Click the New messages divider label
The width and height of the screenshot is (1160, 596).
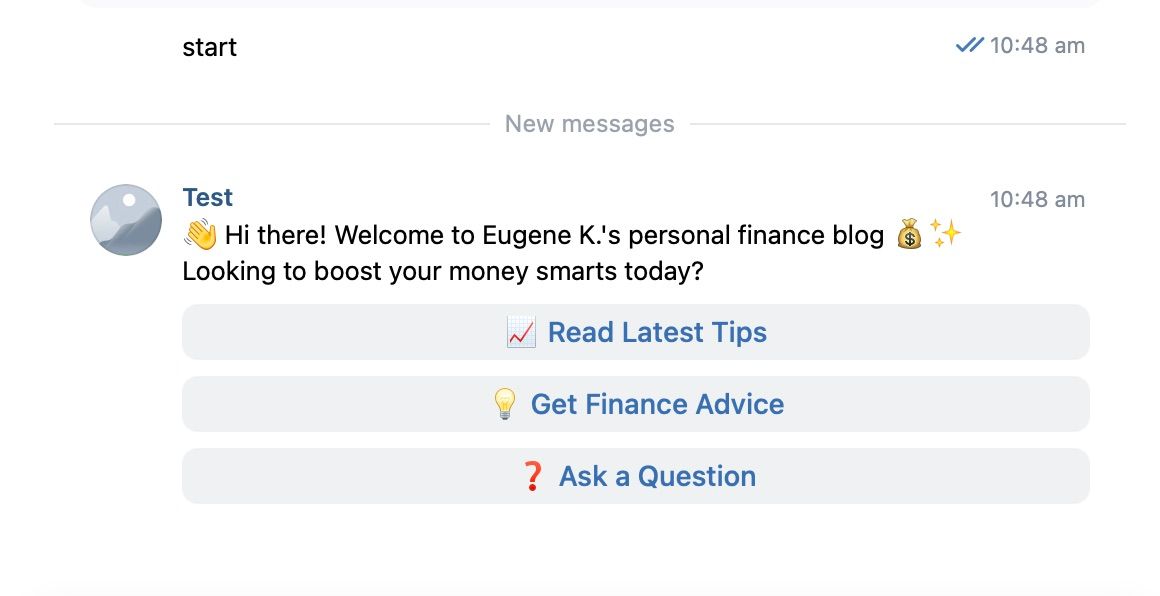589,124
